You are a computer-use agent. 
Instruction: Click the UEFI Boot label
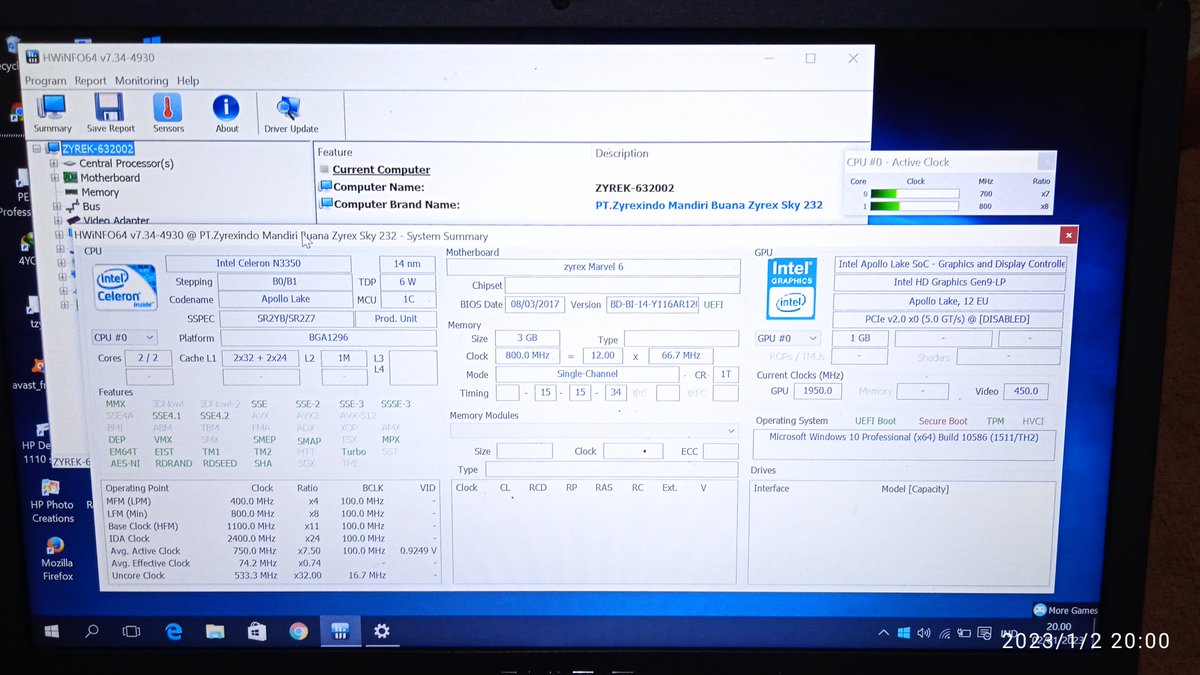876,421
